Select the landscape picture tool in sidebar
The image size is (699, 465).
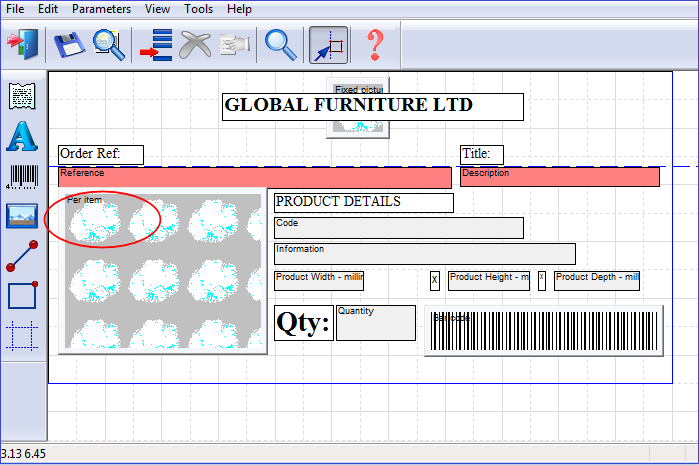tap(22, 216)
